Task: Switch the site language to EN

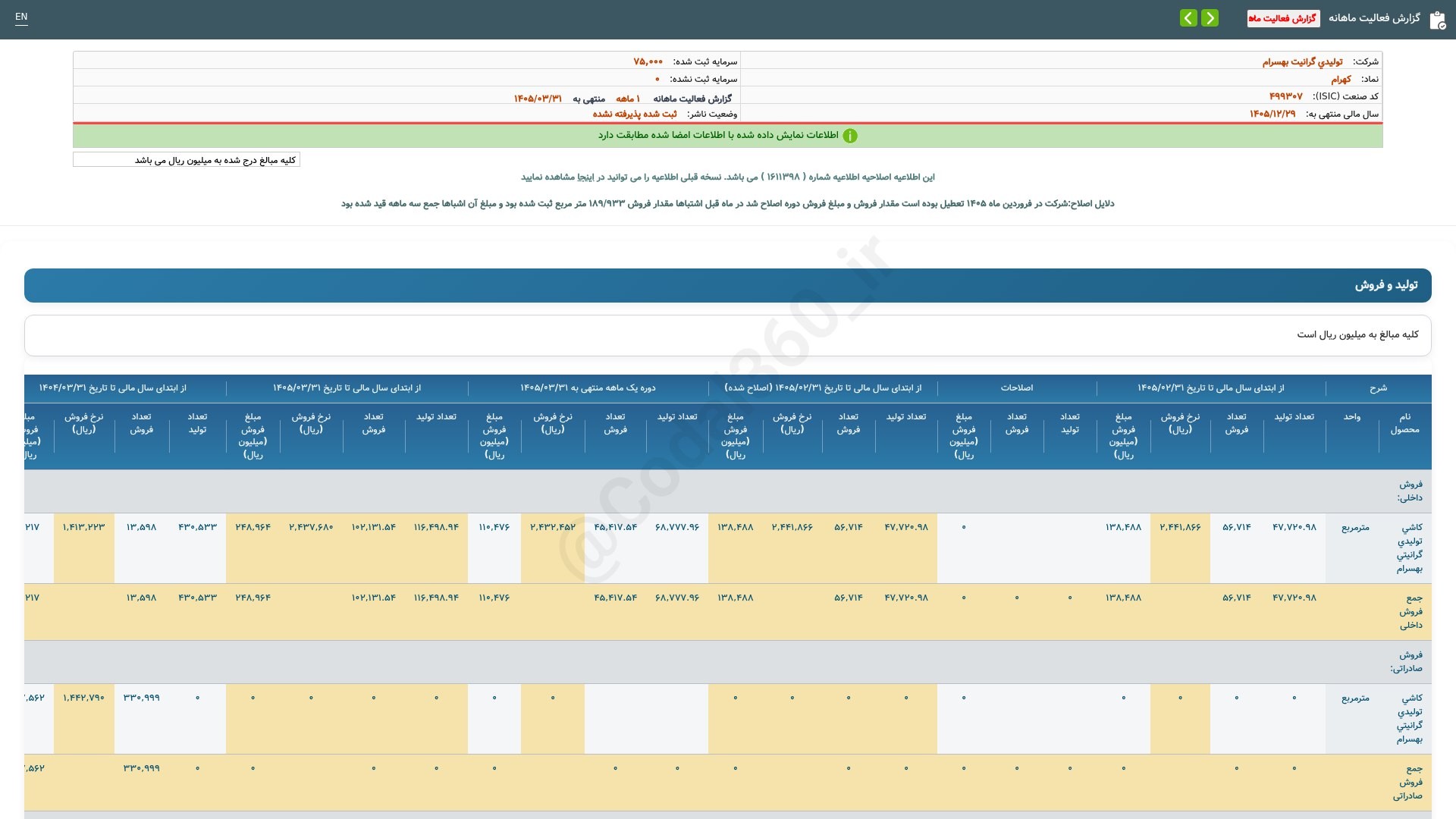Action: pyautogui.click(x=21, y=17)
